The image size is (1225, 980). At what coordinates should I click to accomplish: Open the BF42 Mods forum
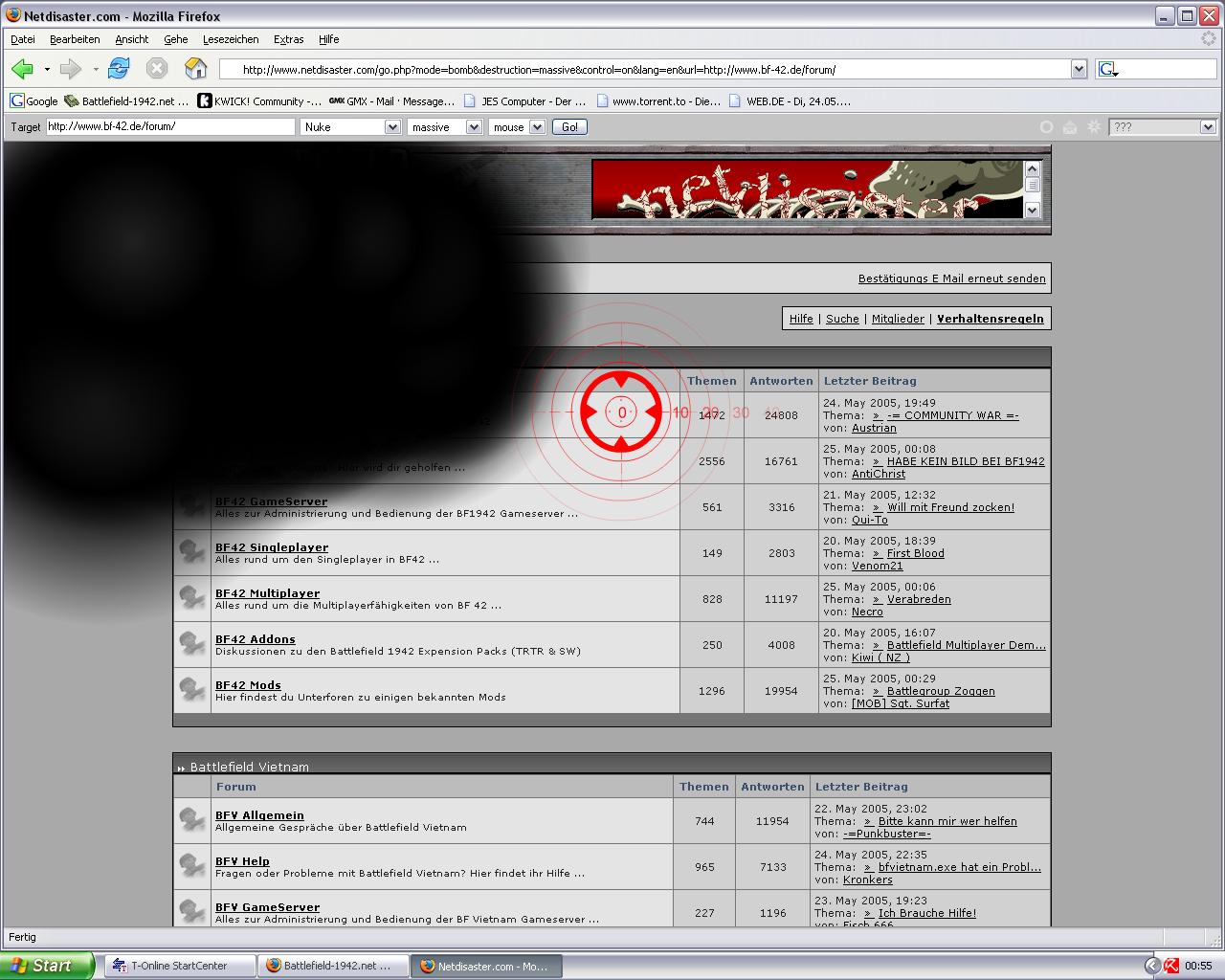click(x=248, y=685)
